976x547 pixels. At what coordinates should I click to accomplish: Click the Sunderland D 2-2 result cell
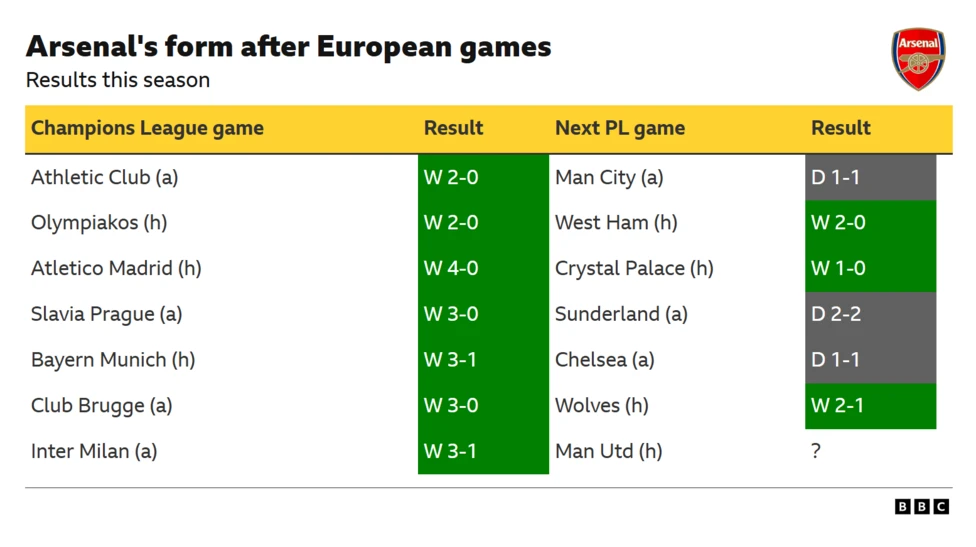[x=870, y=314]
